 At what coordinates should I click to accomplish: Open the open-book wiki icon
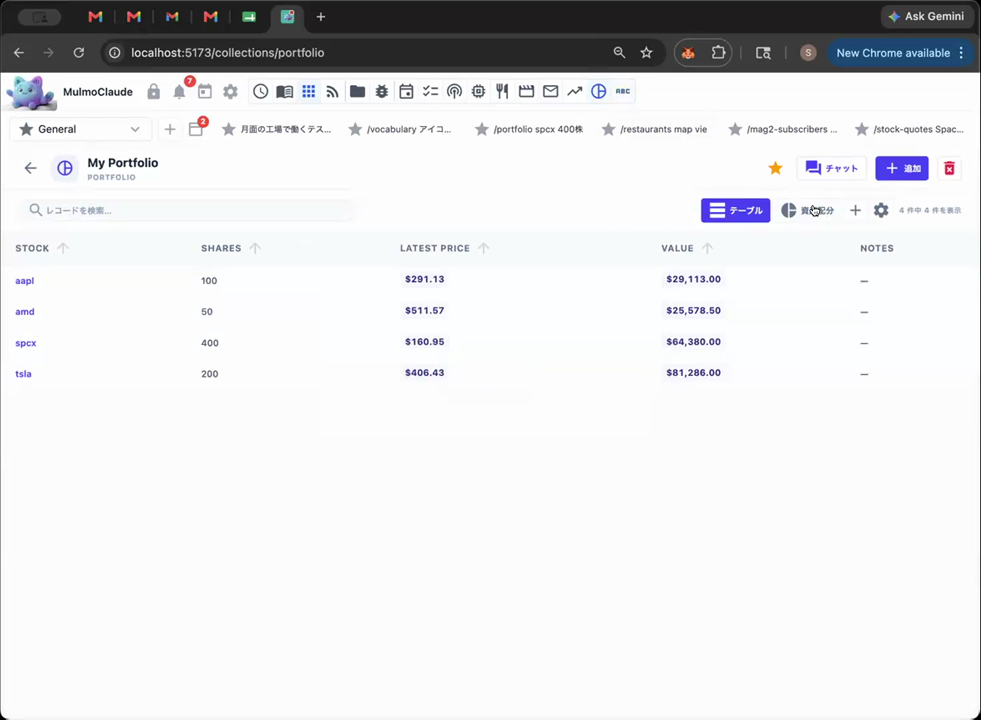tap(285, 91)
